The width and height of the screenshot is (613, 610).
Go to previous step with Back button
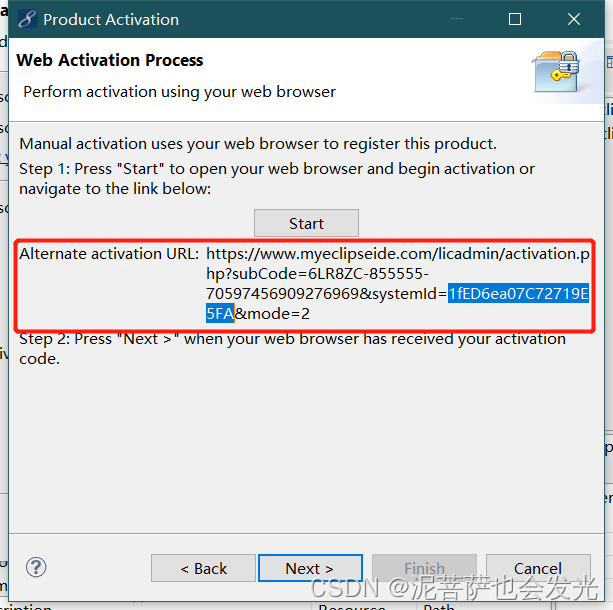coord(203,568)
